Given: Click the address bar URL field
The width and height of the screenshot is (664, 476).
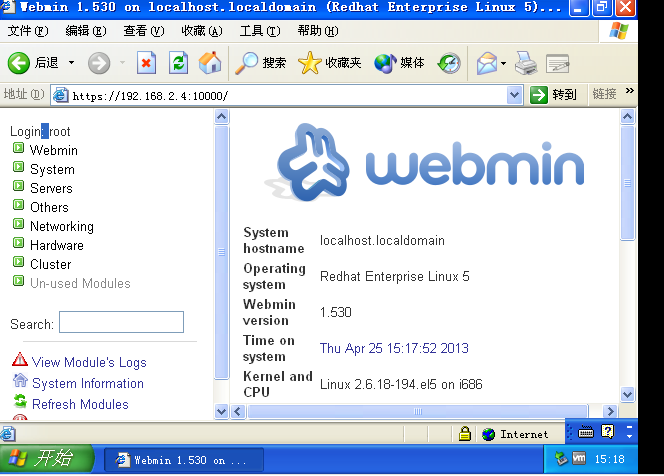Looking at the screenshot, I should click(288, 96).
